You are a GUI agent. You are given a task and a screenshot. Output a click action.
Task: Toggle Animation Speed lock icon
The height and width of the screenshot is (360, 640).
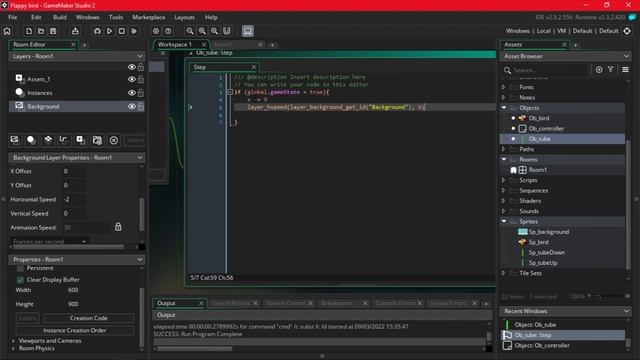pyautogui.click(x=118, y=227)
